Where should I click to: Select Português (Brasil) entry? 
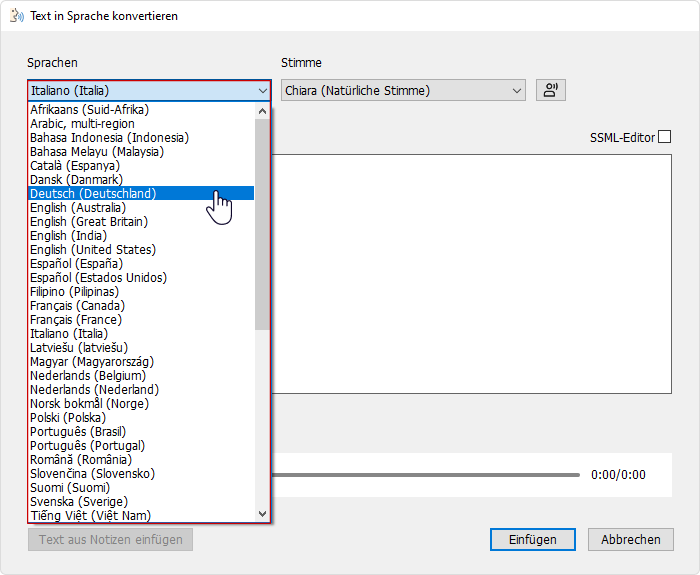[78, 431]
